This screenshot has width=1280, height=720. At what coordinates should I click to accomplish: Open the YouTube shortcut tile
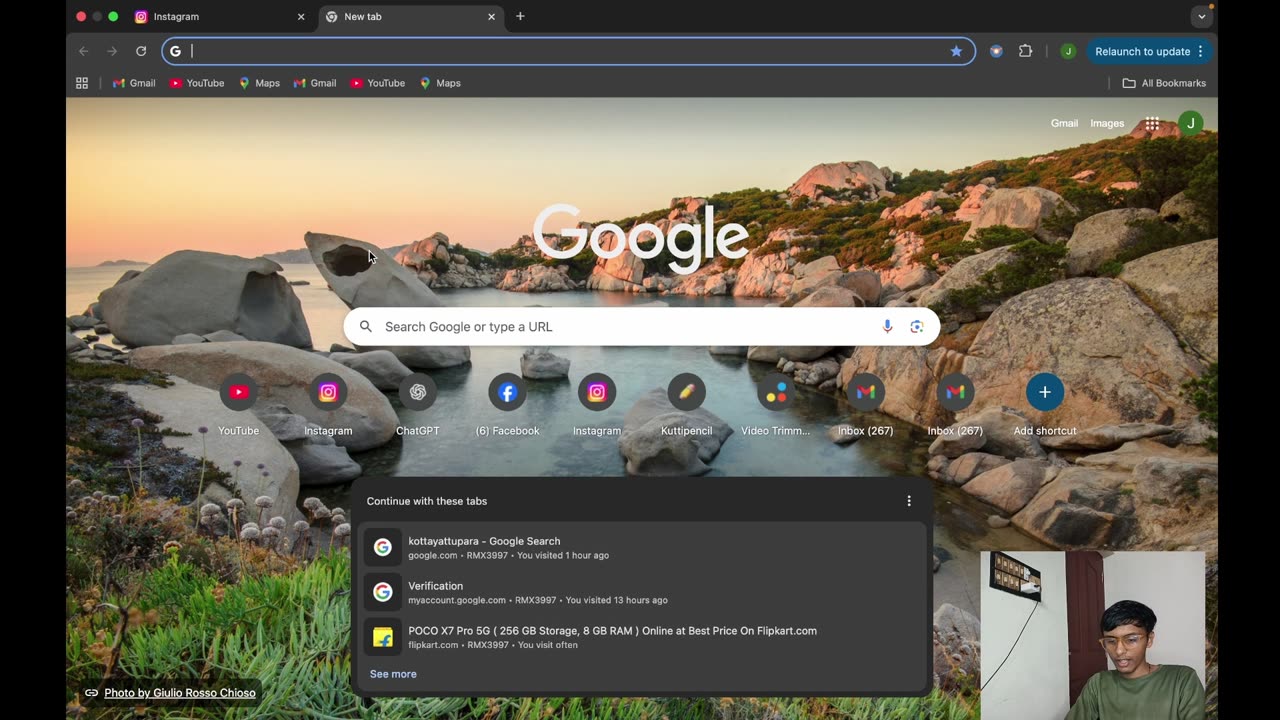click(x=238, y=406)
